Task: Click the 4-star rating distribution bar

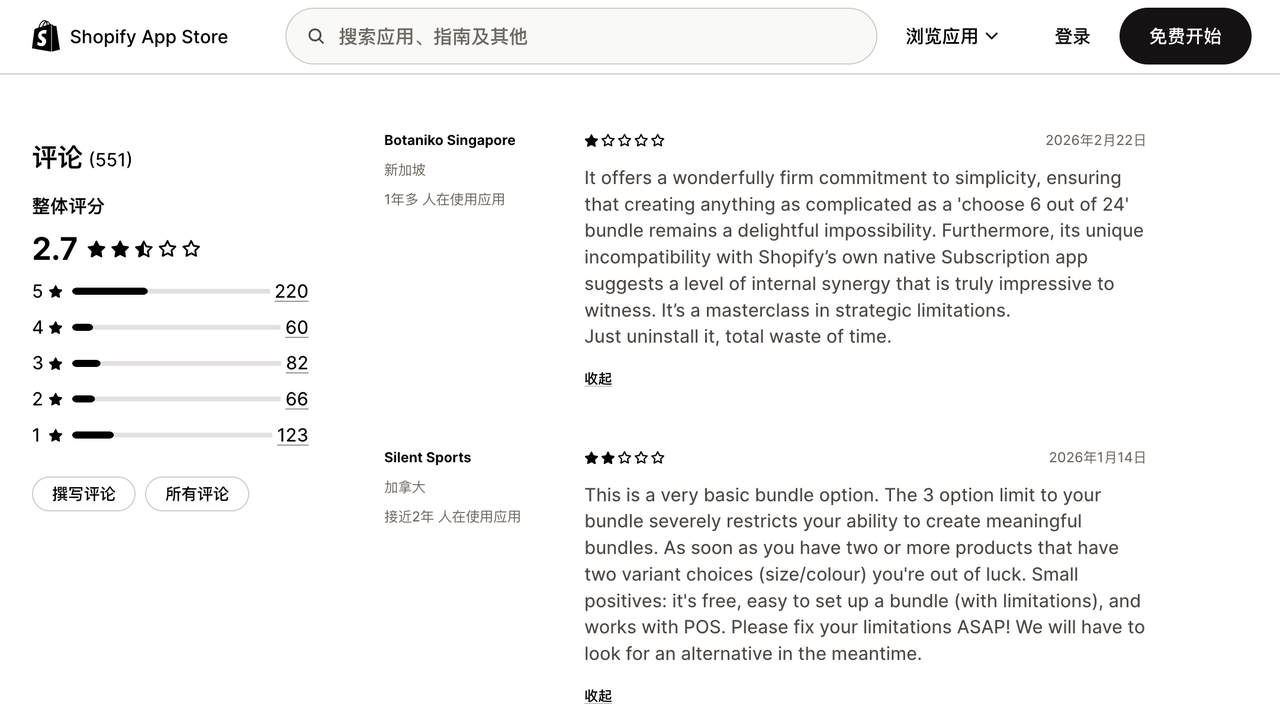Action: (x=176, y=328)
